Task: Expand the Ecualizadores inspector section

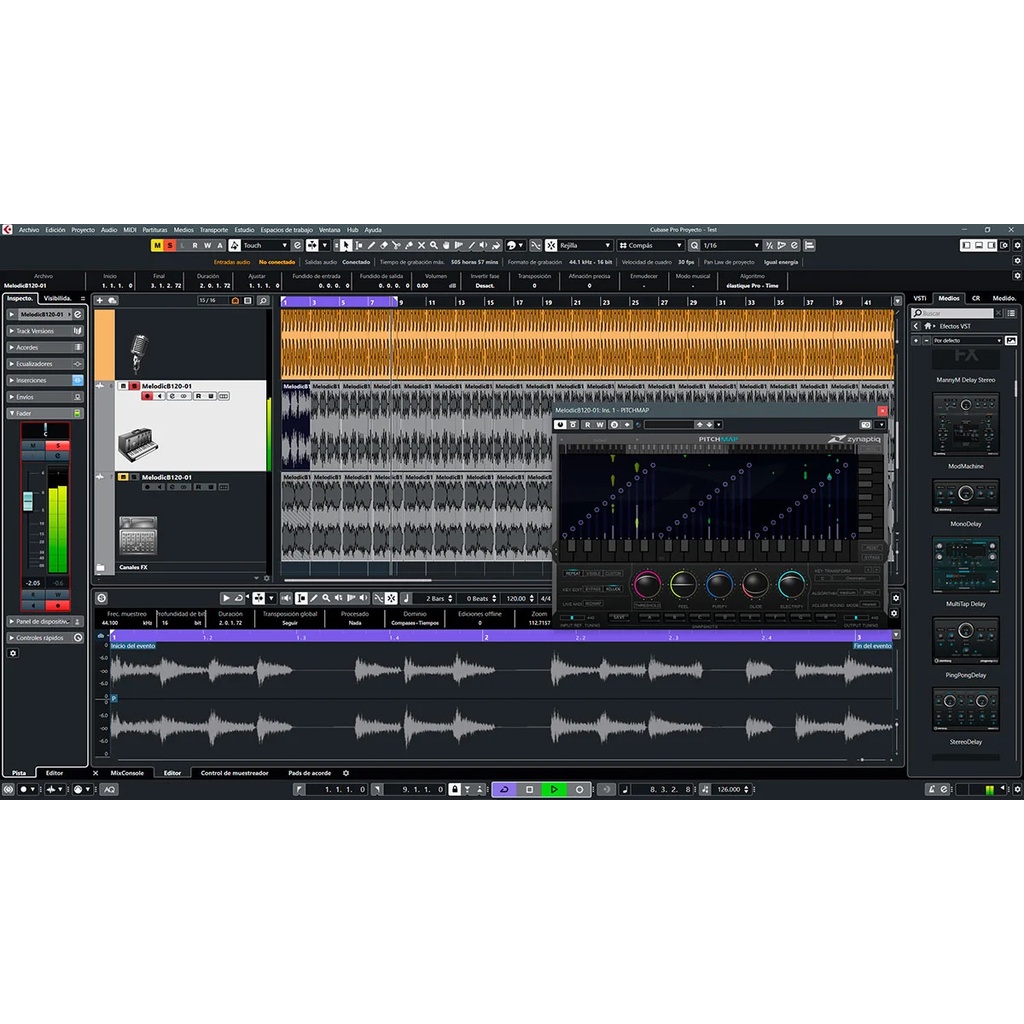Action: click(x=44, y=364)
